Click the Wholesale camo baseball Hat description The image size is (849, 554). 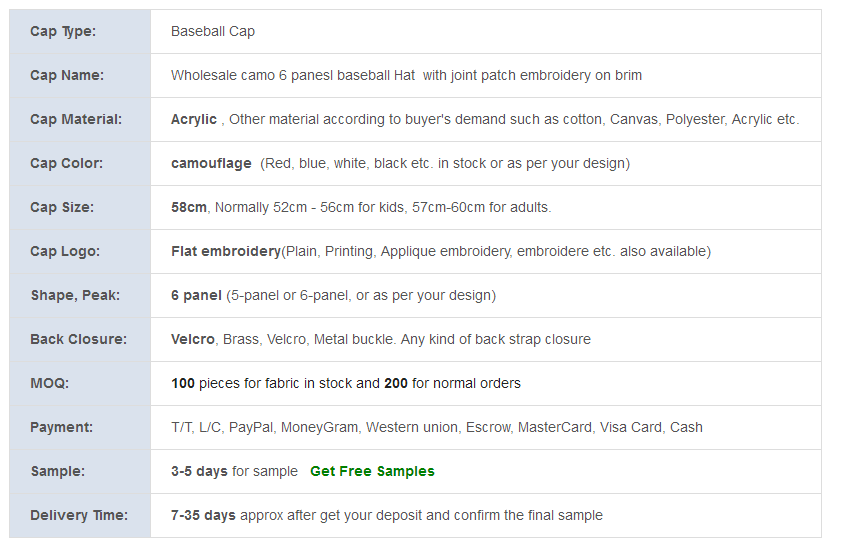406,75
